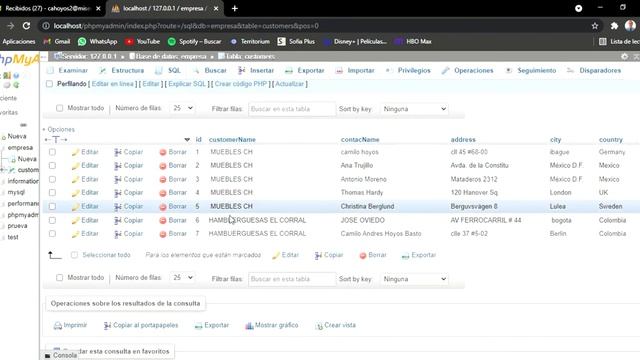Open the Disparadores tab

(x=594, y=71)
